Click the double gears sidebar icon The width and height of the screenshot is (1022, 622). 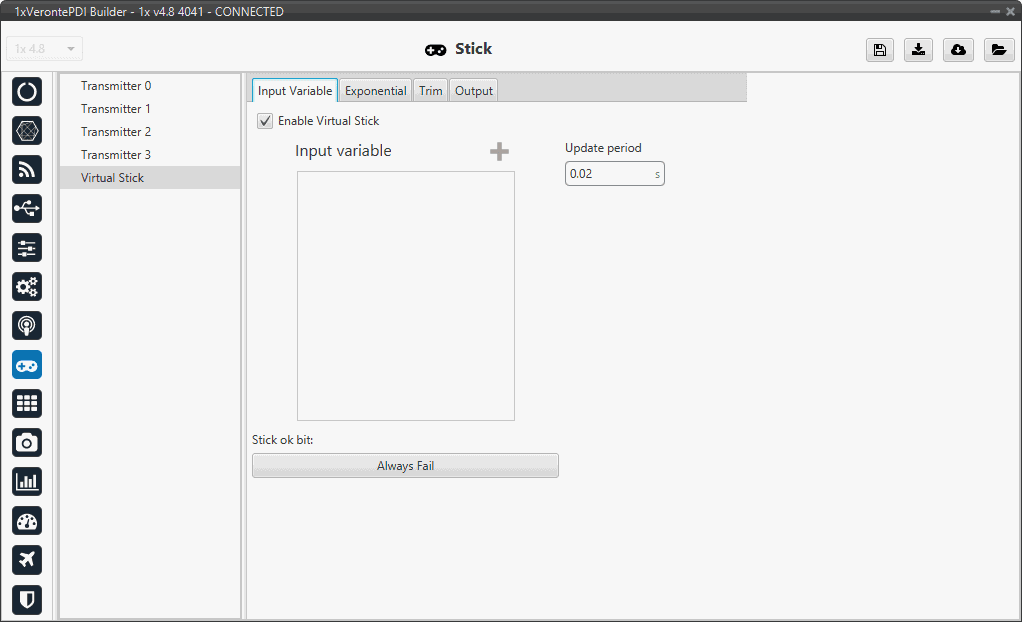click(27, 286)
